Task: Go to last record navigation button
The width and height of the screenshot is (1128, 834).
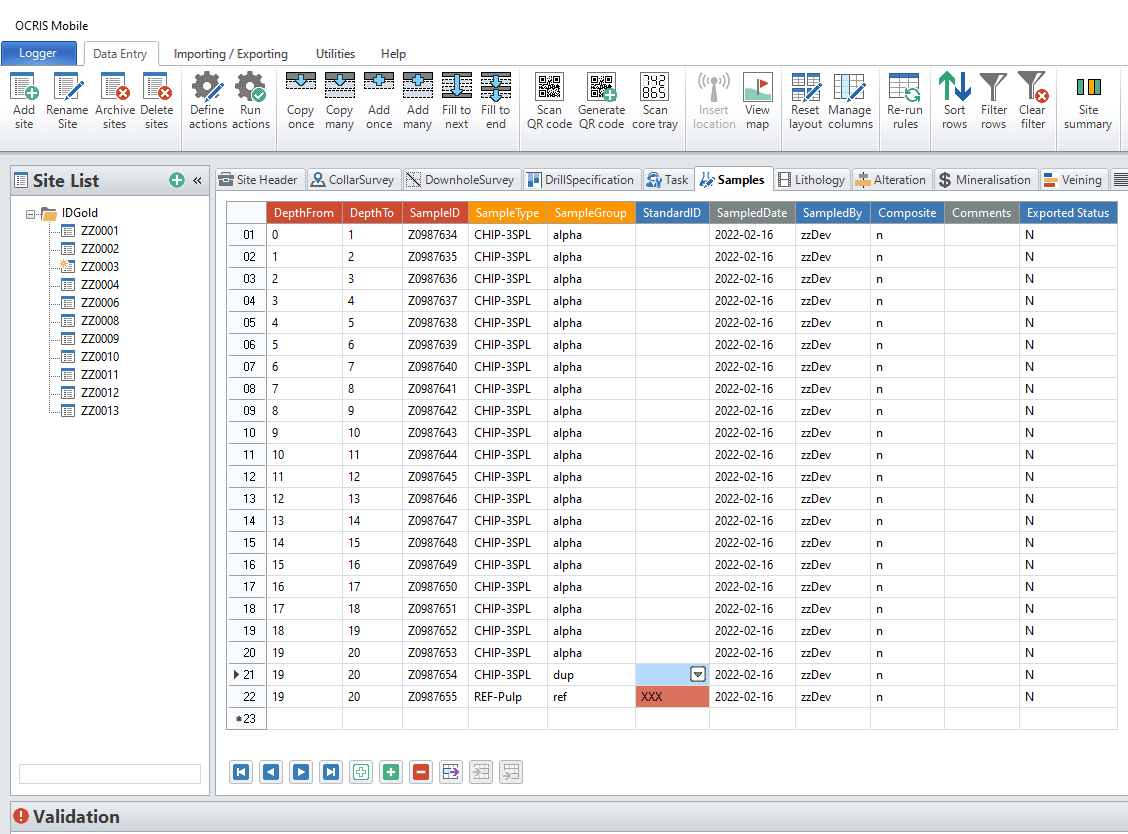Action: 331,772
